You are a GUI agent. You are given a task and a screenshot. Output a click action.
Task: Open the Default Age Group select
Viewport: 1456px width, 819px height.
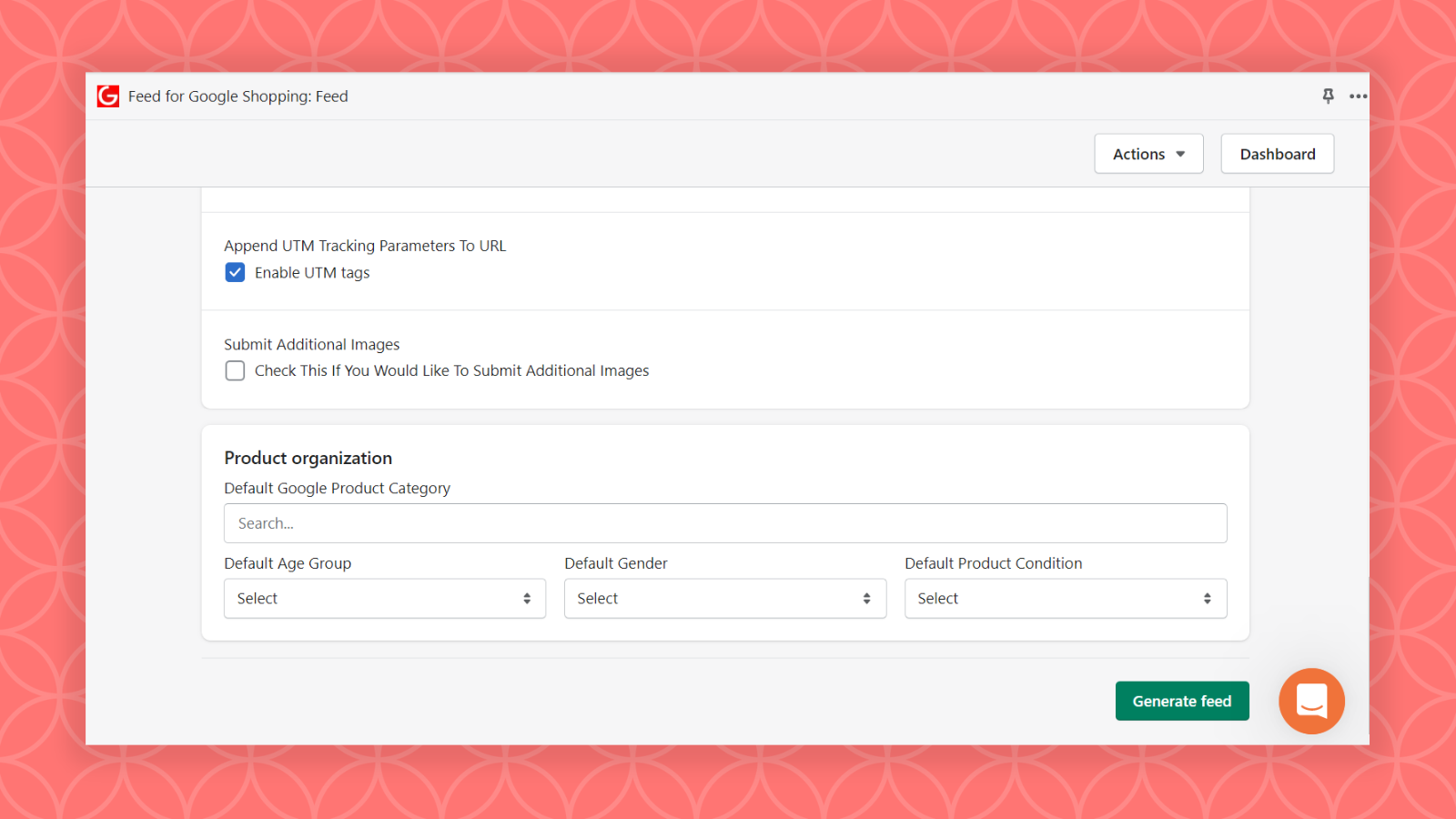(384, 598)
